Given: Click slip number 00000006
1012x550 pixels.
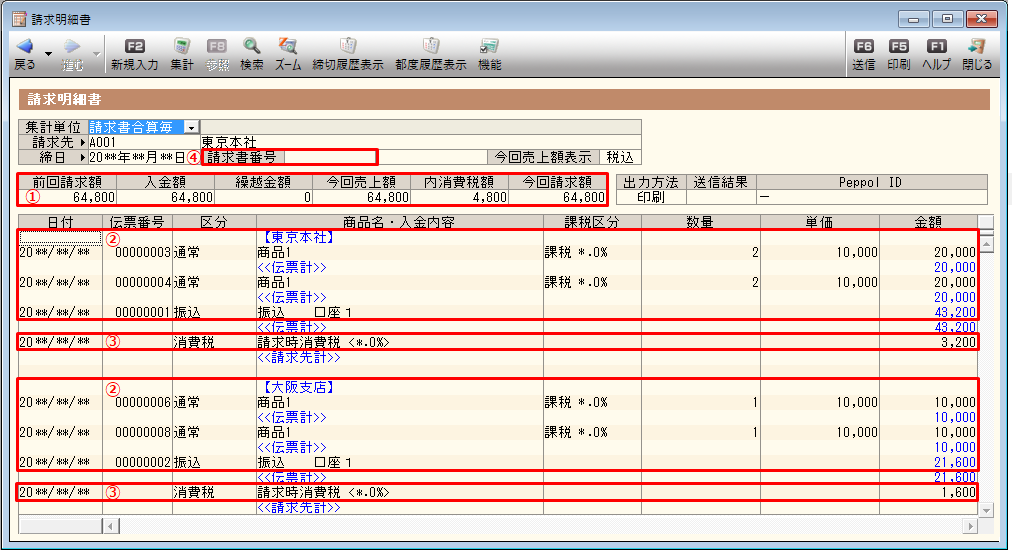Looking at the screenshot, I should 143,402.
